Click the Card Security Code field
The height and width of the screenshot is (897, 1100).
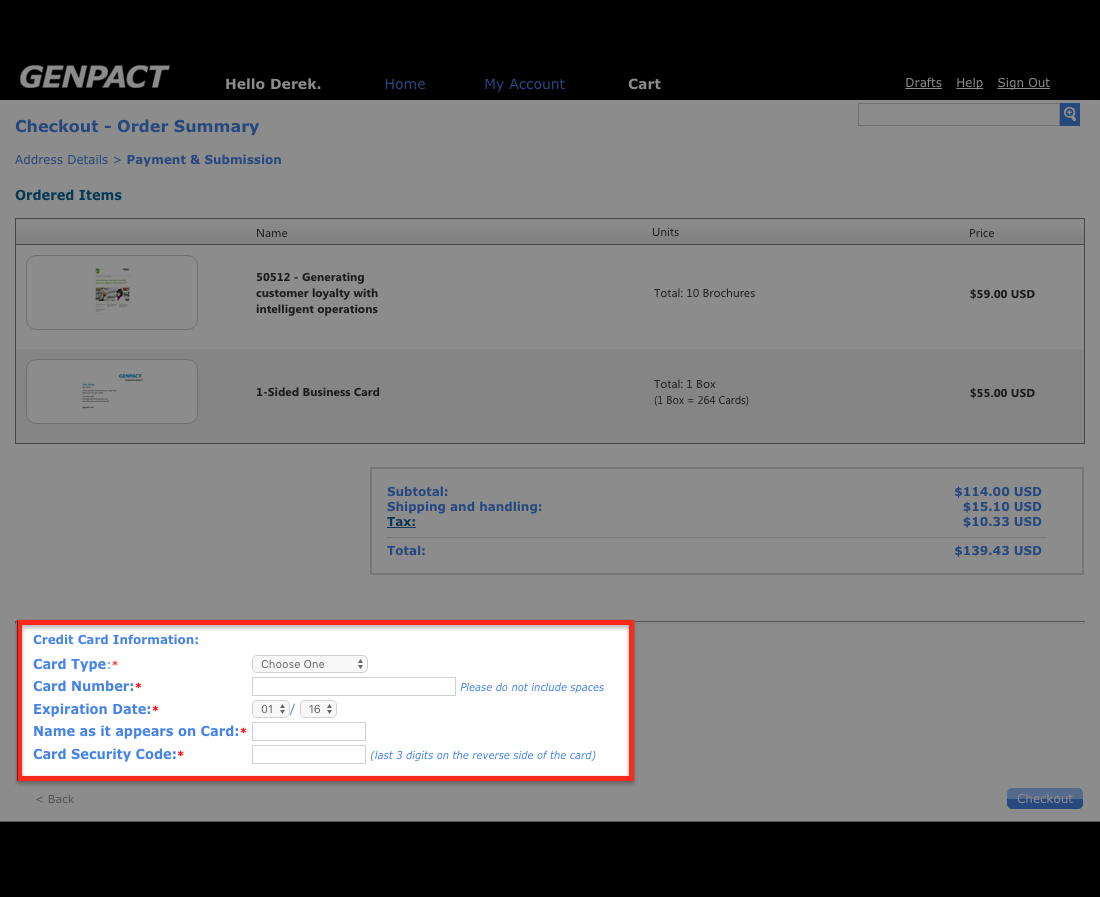[309, 755]
